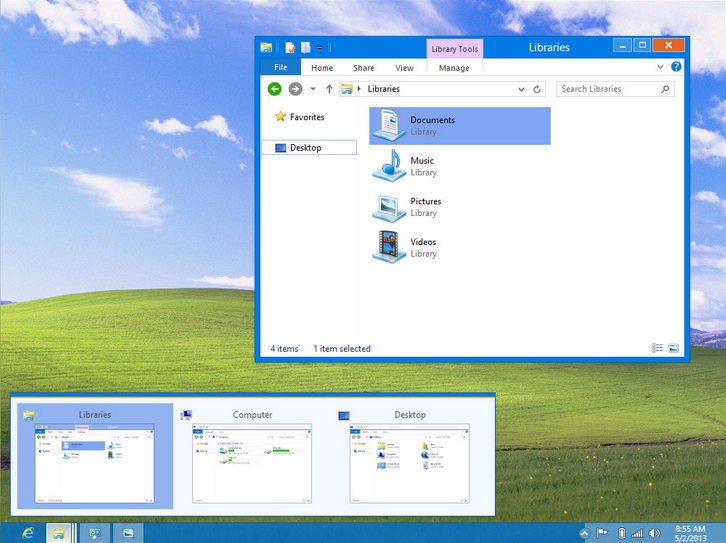Show hidden tray icons with the up arrow
This screenshot has height=543, width=726.
click(x=584, y=534)
